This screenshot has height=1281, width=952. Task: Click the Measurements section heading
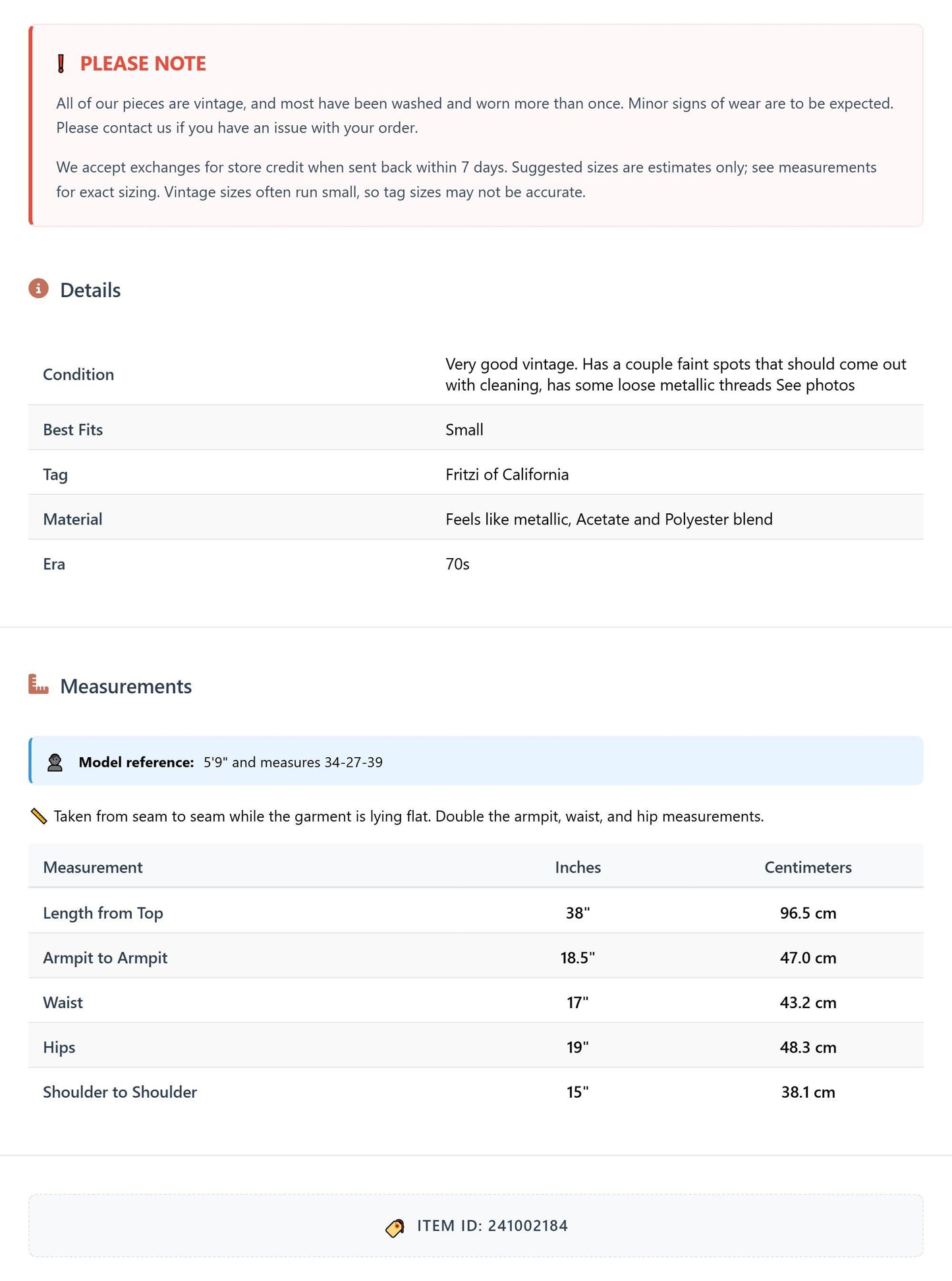pyautogui.click(x=126, y=686)
